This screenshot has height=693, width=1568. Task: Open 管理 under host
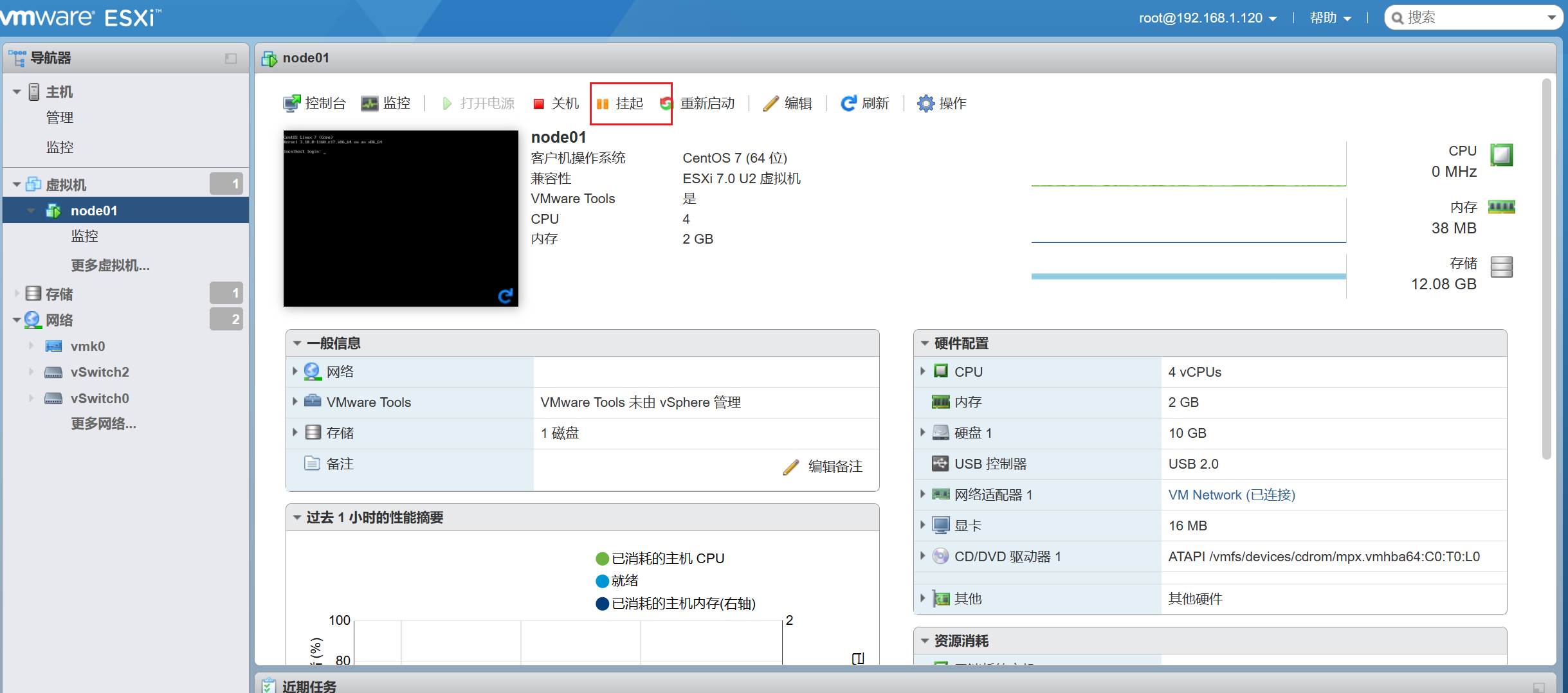point(60,118)
